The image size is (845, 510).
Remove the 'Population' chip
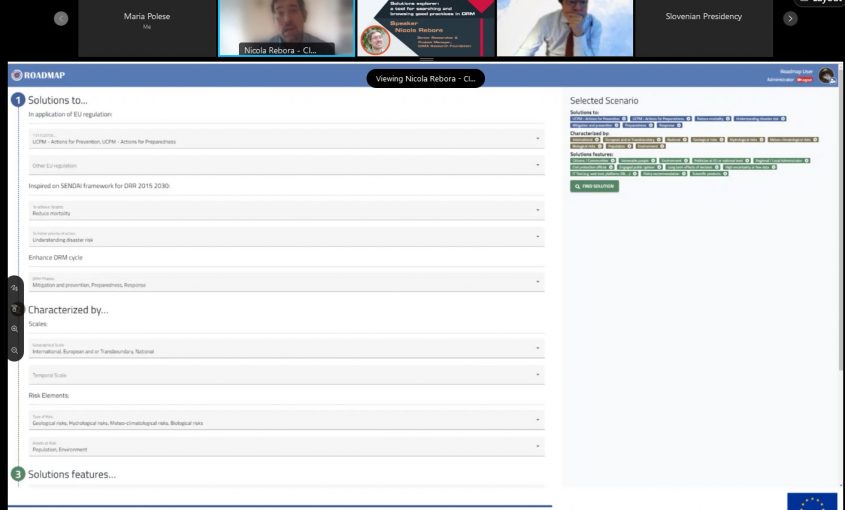(x=630, y=146)
